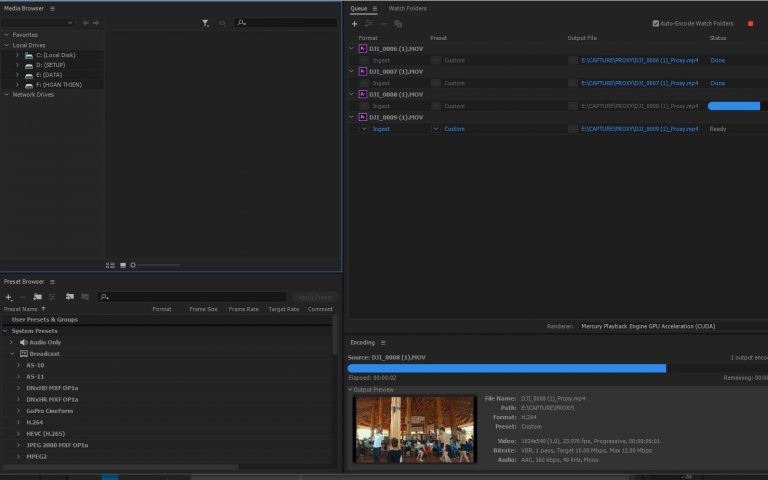Expand the C: (Local Disk) drive
This screenshot has height=480, width=768.
17,55
